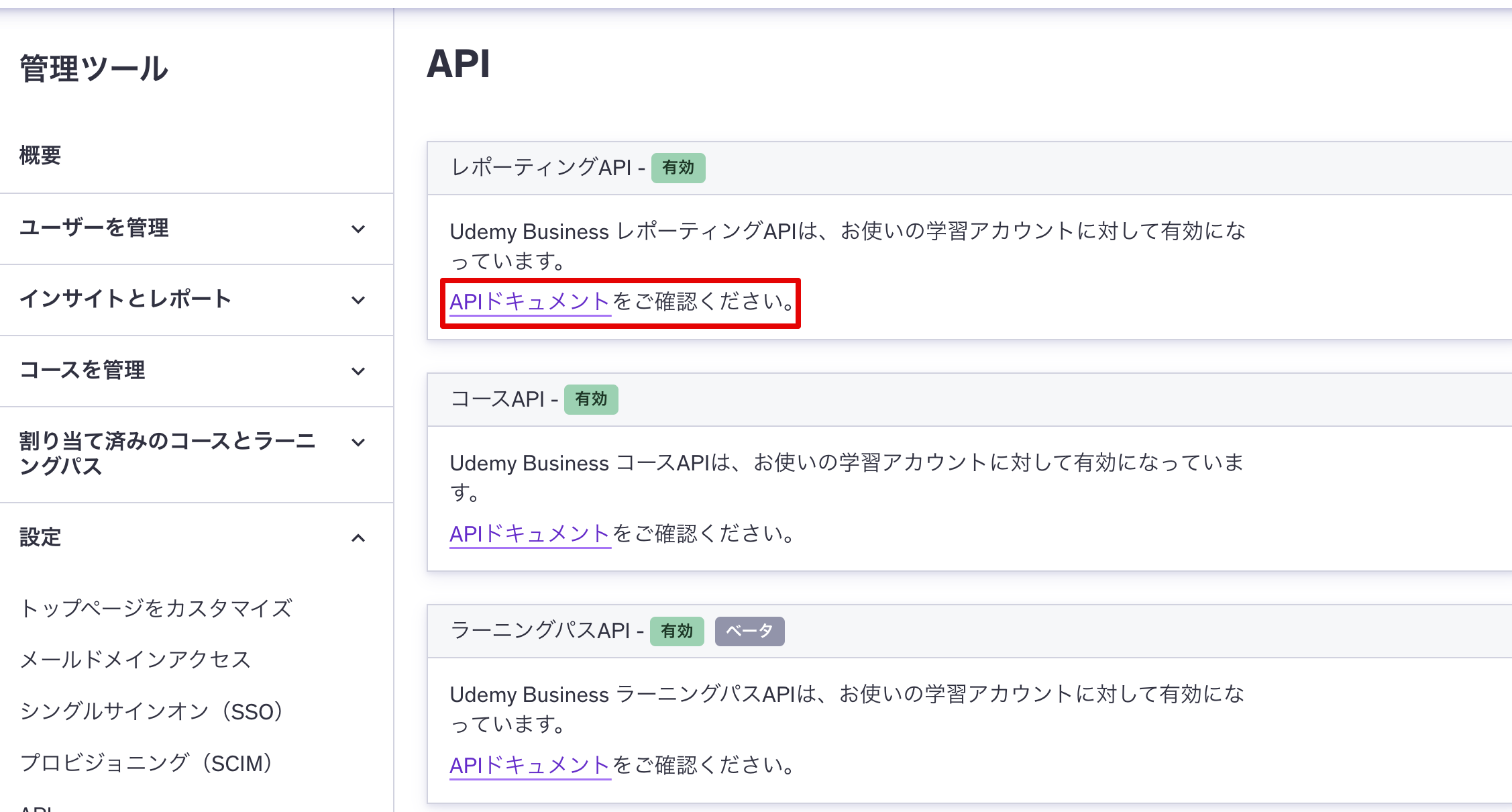Open プロビジョニング（SCIM） settings
This screenshot has width=1512, height=812.
(x=147, y=763)
